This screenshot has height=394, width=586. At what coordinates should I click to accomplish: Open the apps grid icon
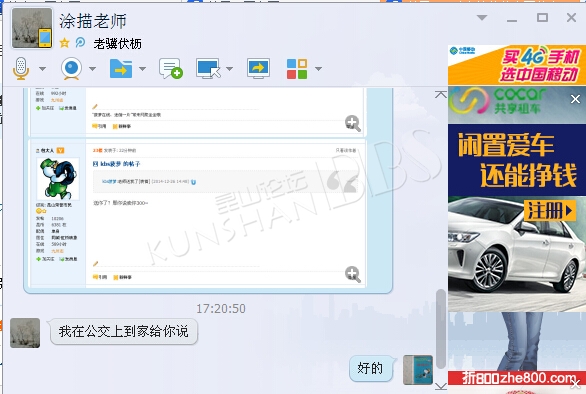click(x=297, y=69)
